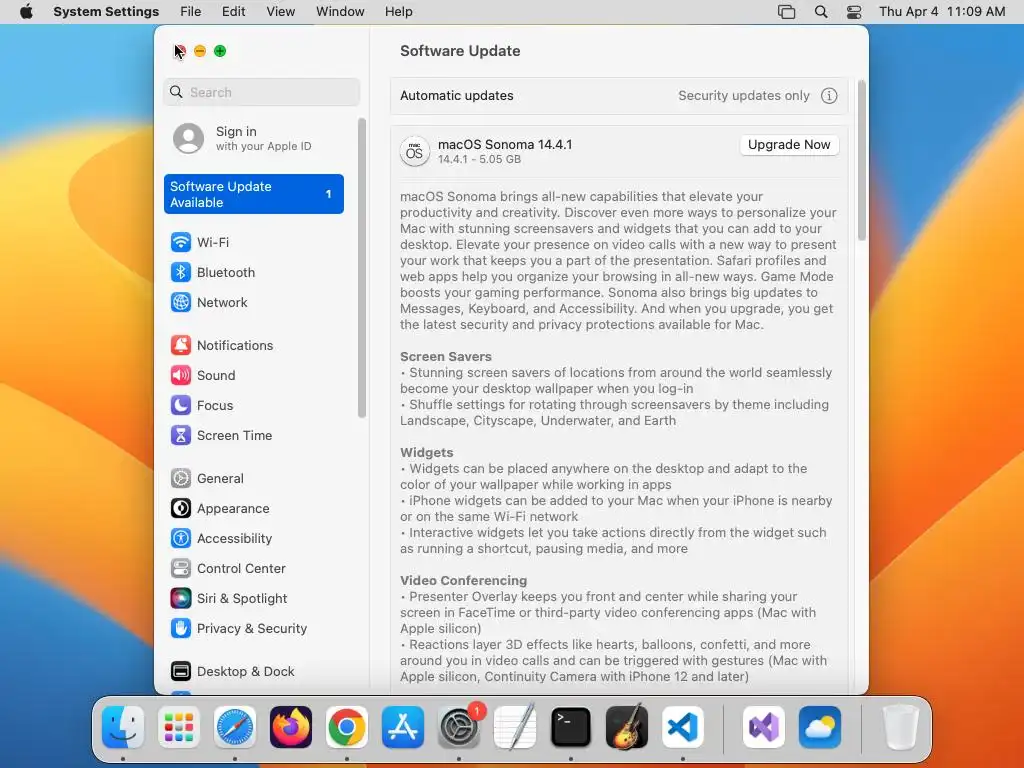This screenshot has height=768, width=1024.
Task: Open App Store from the Dock
Action: click(x=403, y=727)
